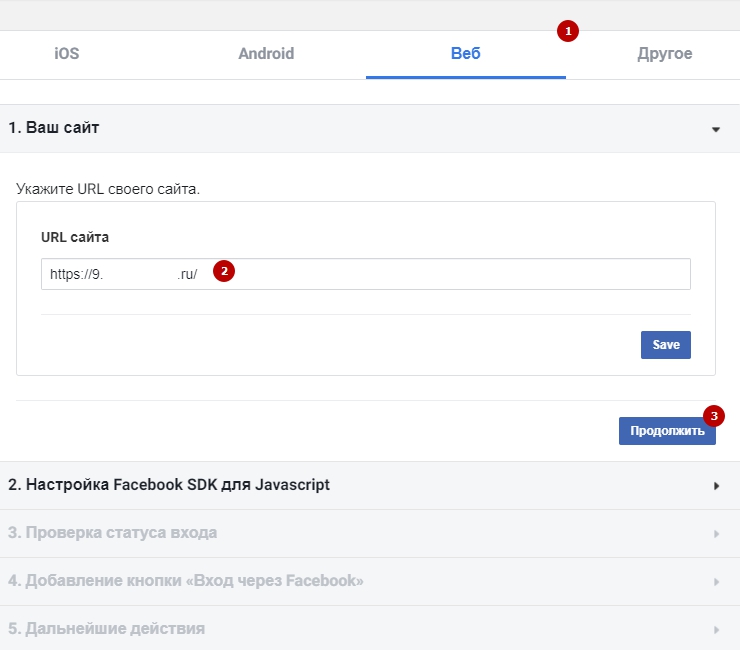Image resolution: width=740 pixels, height=650 pixels.
Task: Click red badge 3 above Продолжить
Action: pyautogui.click(x=713, y=415)
